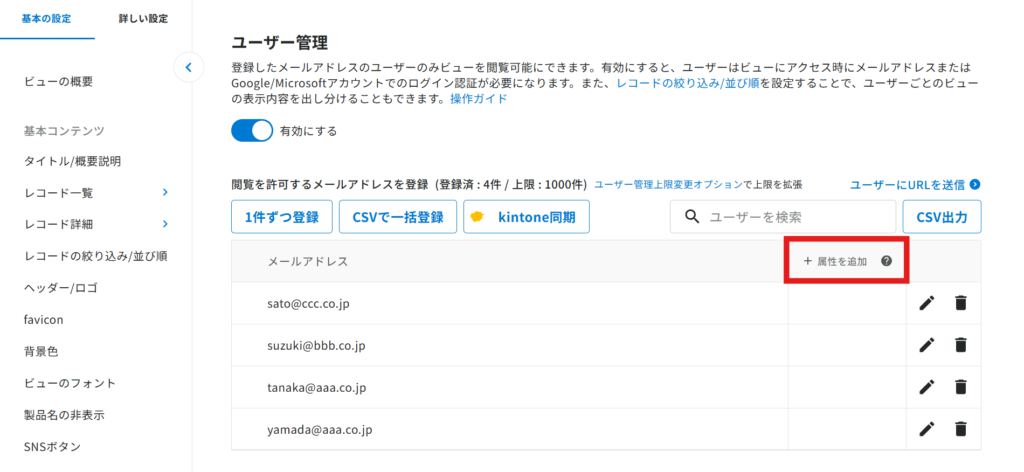This screenshot has height=472, width=1024.
Task: Edit the sato@ccc.co.jp user with pencil icon
Action: coord(927,303)
